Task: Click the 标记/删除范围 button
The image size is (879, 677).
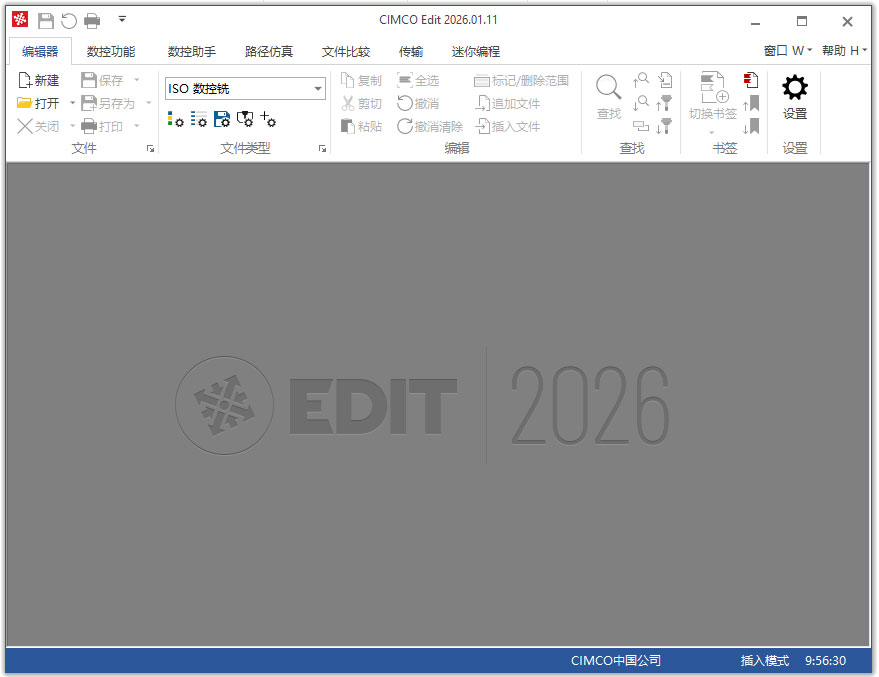Action: tap(521, 81)
